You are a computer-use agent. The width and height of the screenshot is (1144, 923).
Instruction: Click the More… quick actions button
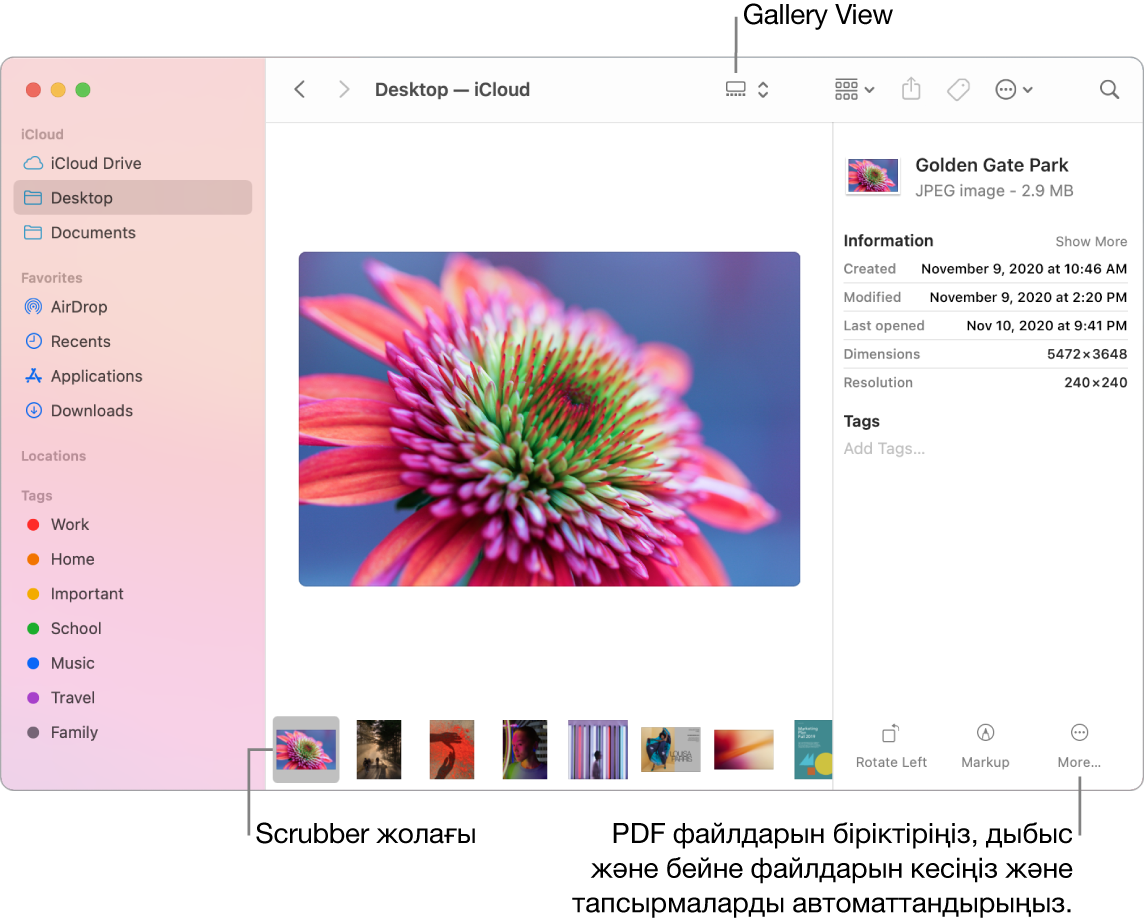pyautogui.click(x=1079, y=746)
